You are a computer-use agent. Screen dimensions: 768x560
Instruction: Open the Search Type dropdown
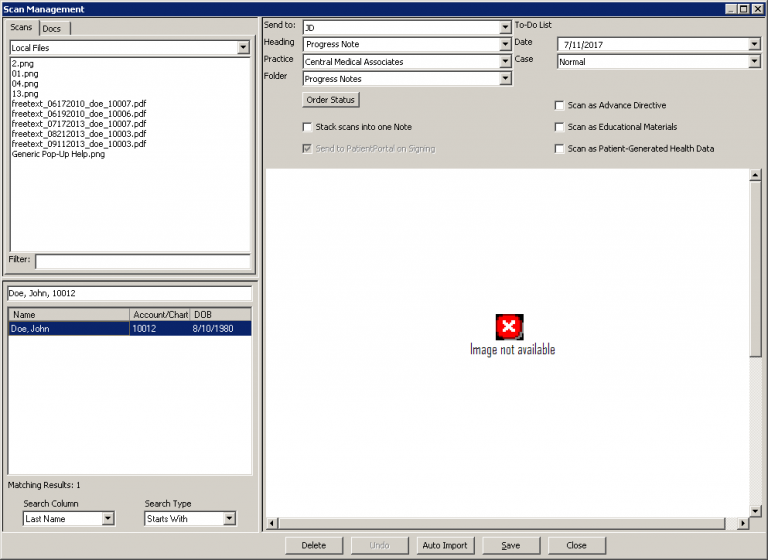coord(229,519)
